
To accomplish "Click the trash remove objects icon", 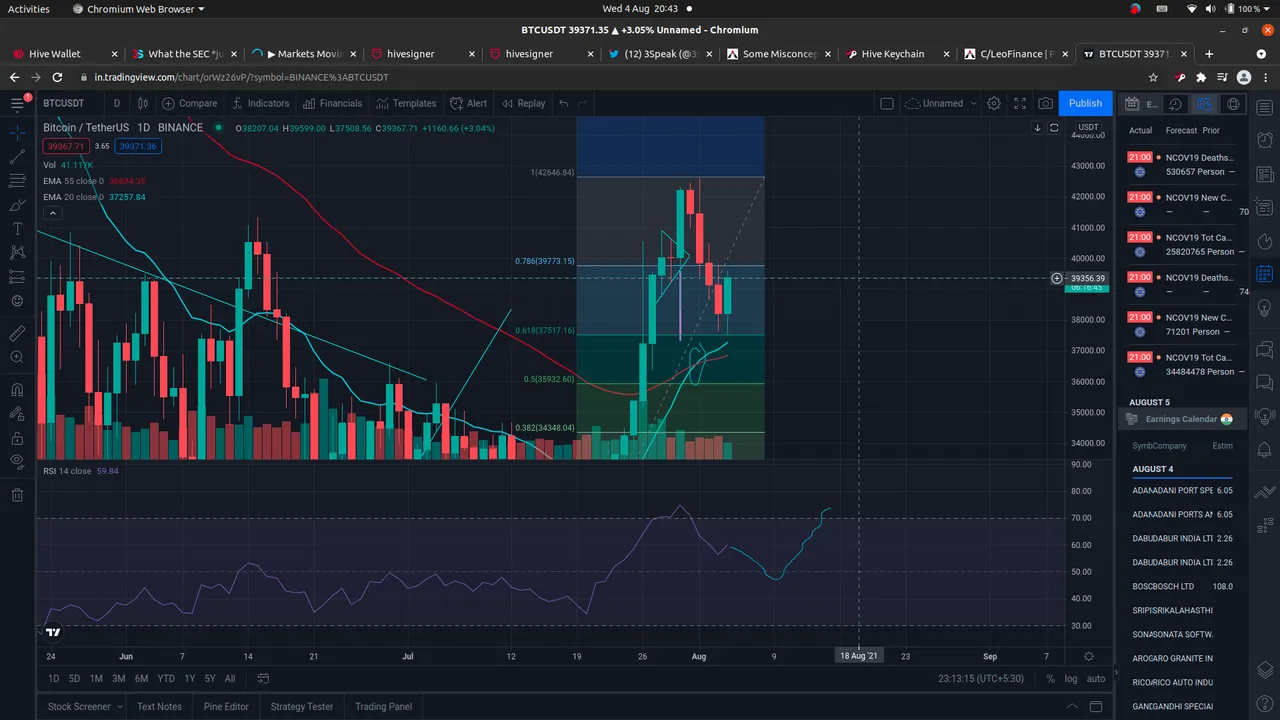I will click(17, 494).
